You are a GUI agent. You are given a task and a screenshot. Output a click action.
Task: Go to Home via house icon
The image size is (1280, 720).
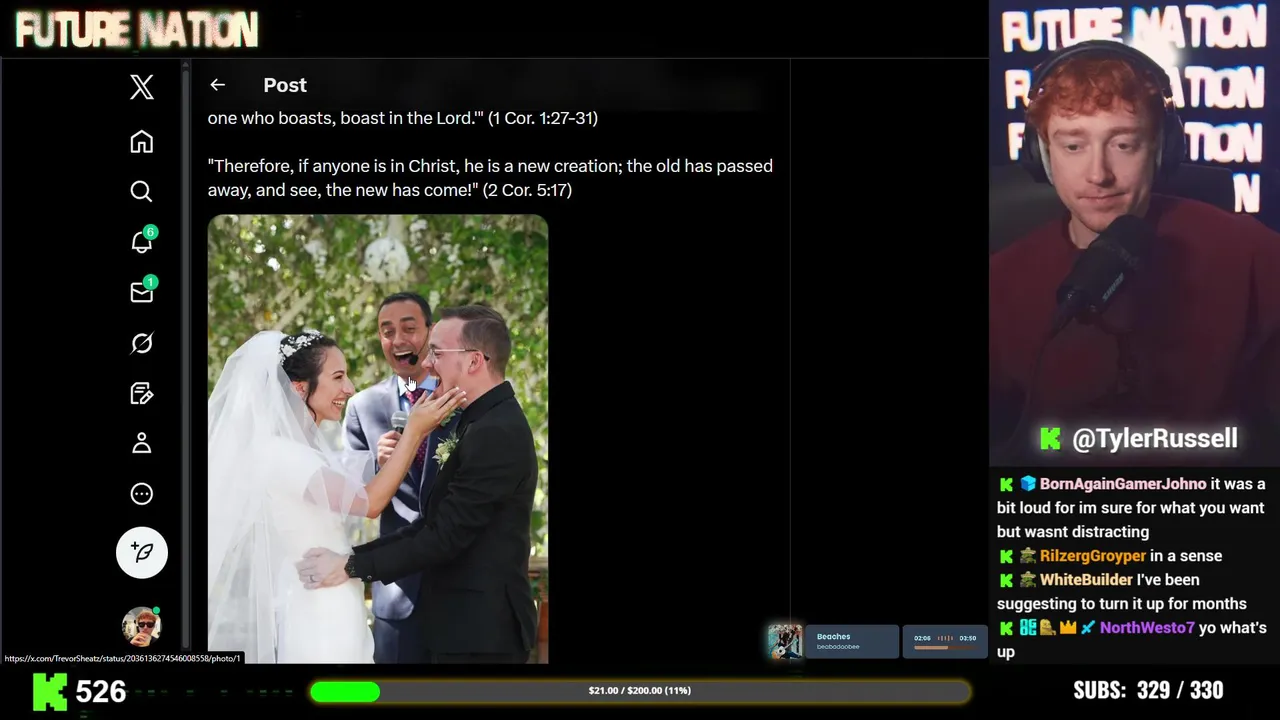point(142,141)
